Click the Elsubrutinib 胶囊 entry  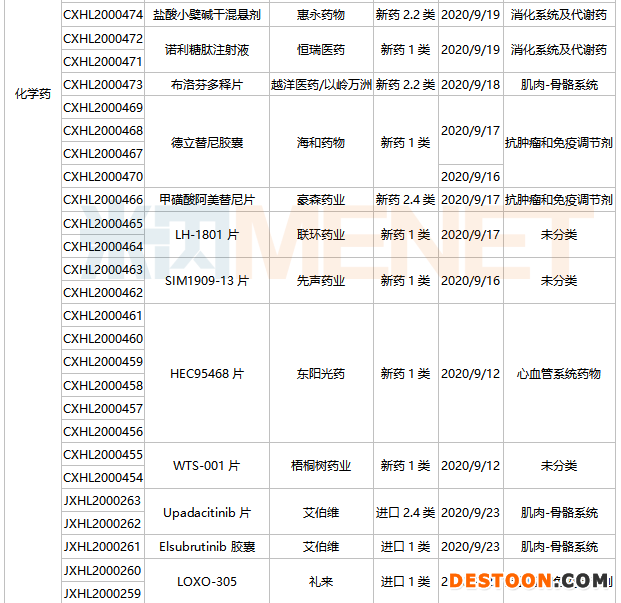(x=207, y=547)
